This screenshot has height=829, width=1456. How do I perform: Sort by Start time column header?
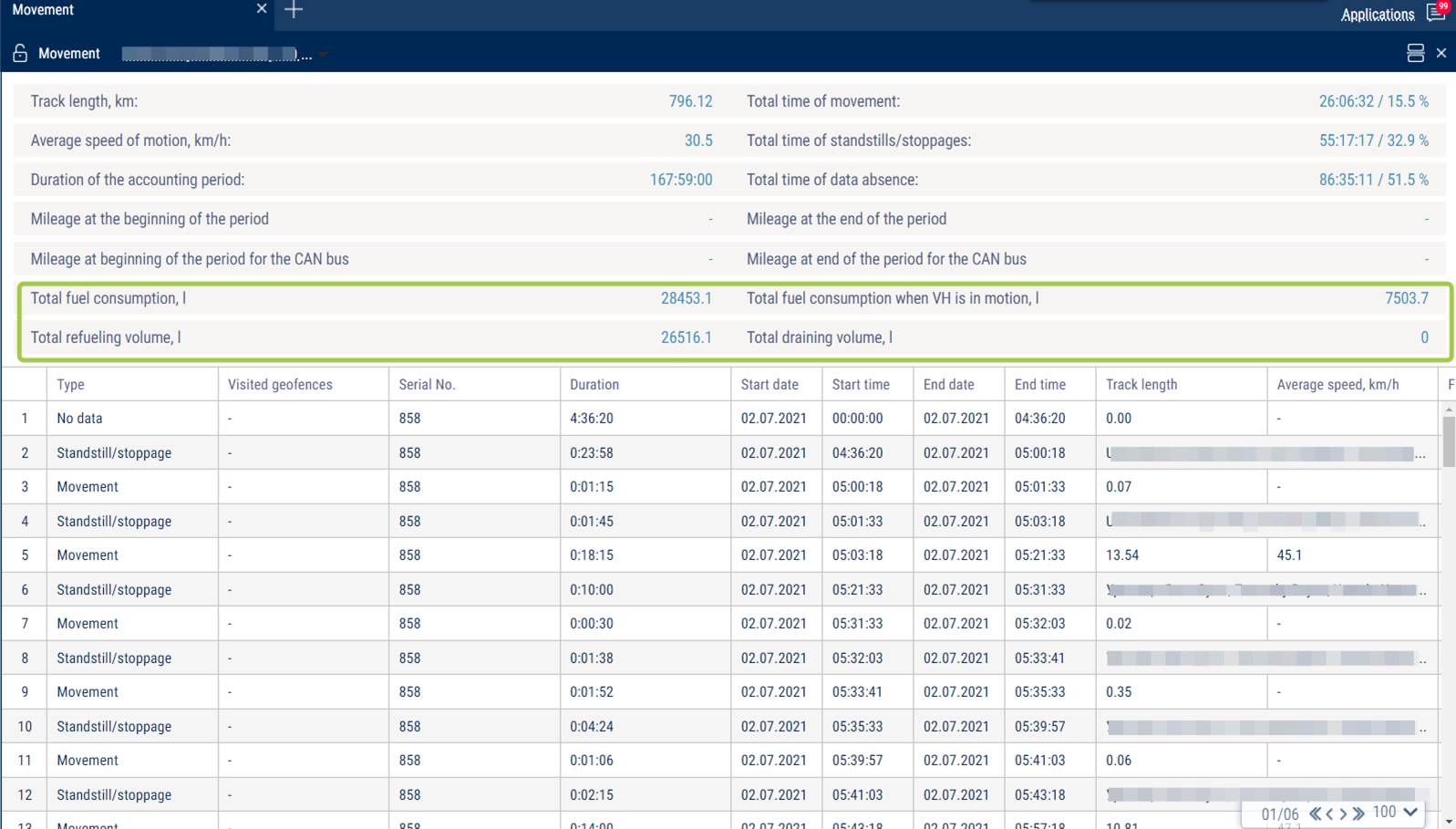(868, 385)
